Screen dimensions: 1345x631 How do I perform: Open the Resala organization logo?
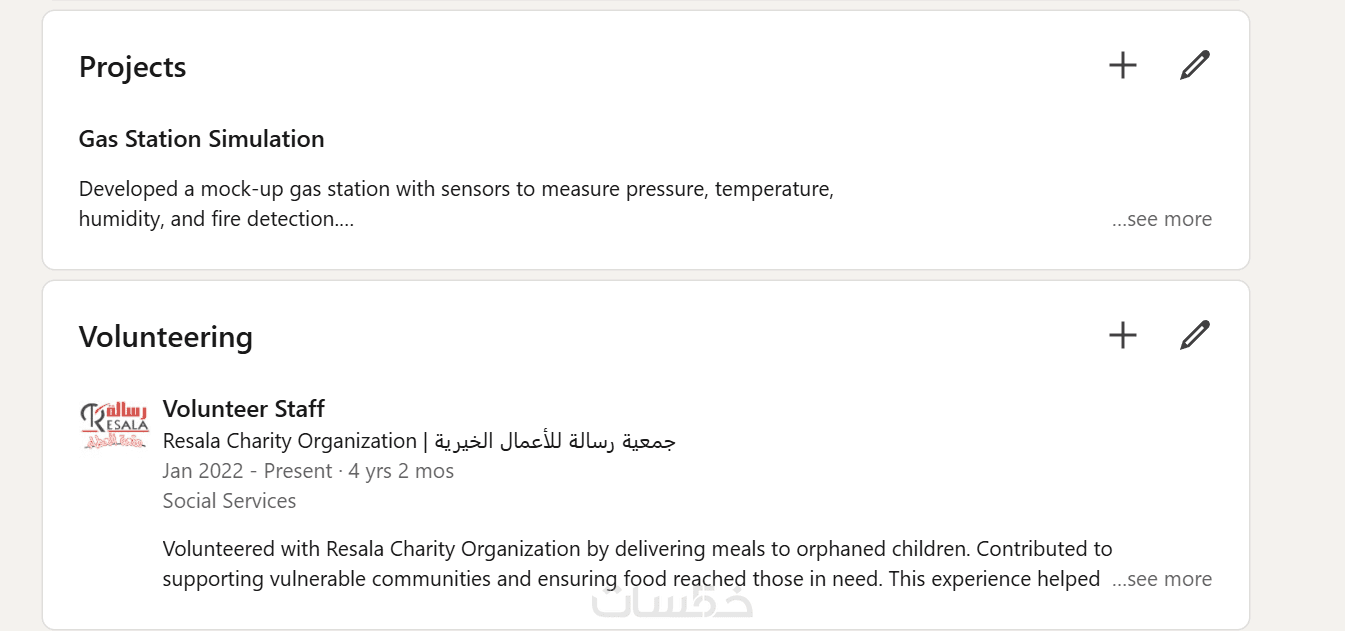[113, 425]
